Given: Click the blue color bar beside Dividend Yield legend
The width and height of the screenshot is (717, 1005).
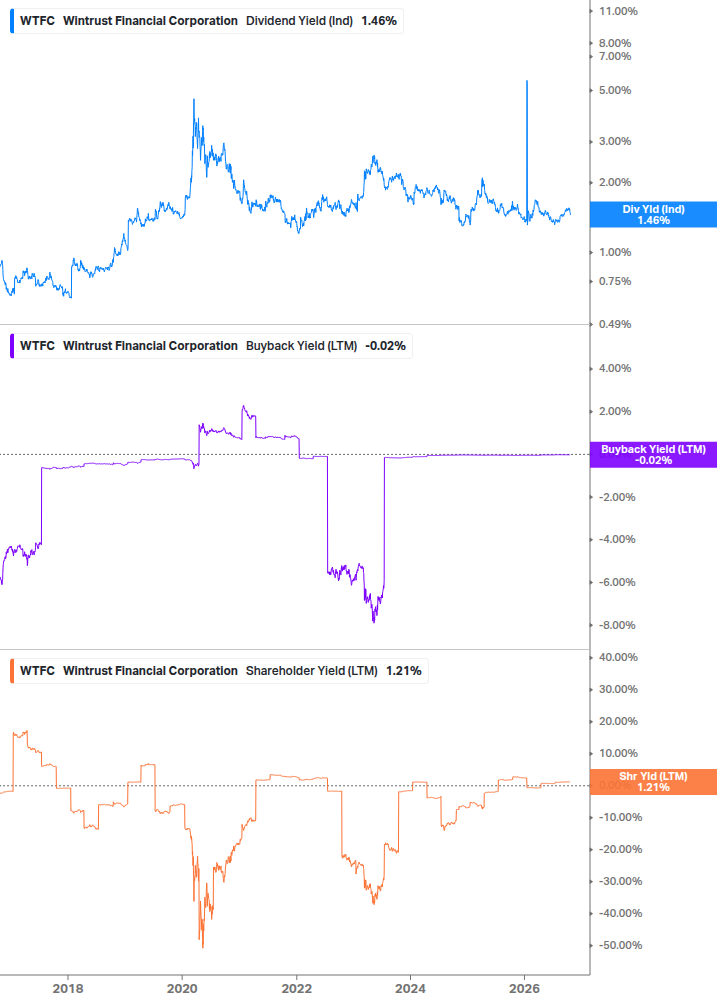Looking at the screenshot, I should (x=12, y=21).
